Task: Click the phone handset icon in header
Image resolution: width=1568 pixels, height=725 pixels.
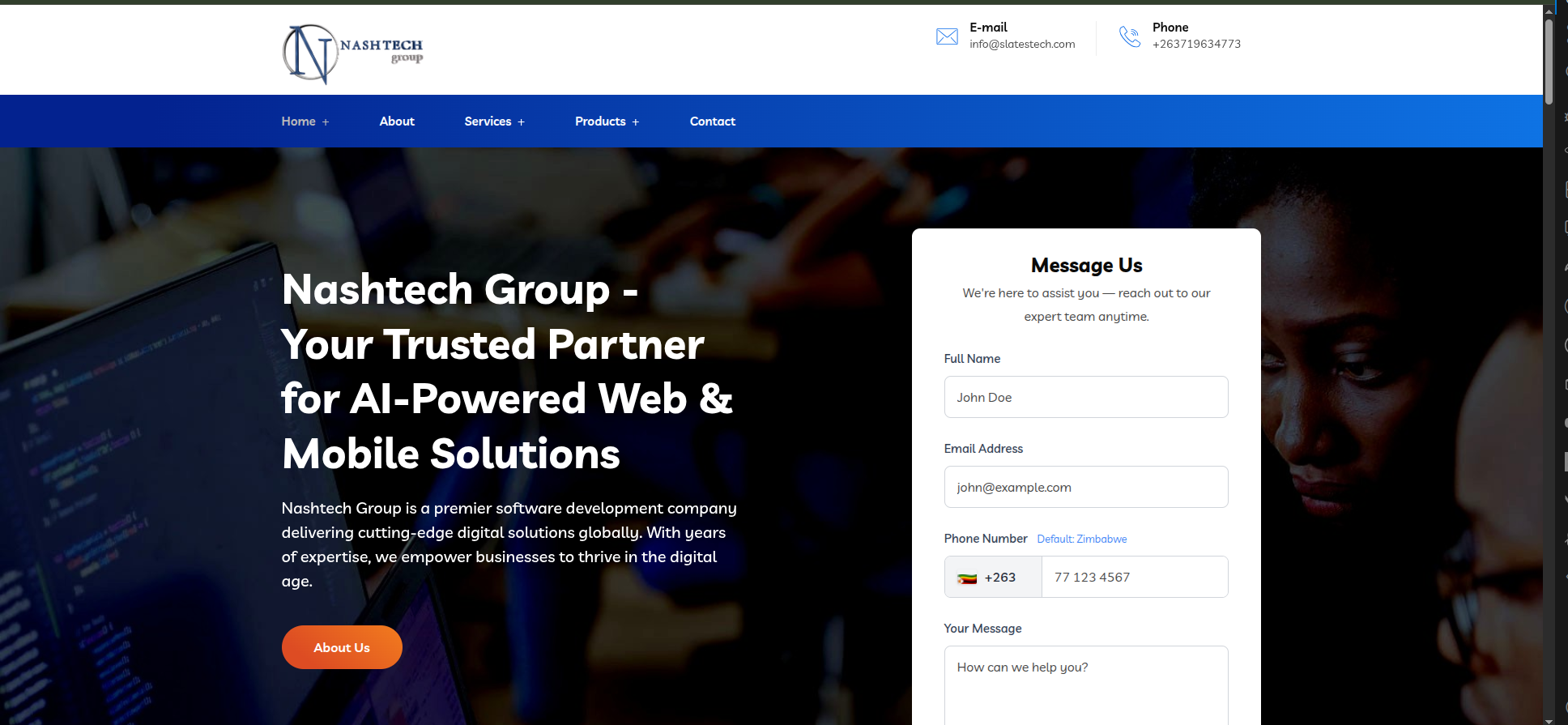Action: 1129,36
